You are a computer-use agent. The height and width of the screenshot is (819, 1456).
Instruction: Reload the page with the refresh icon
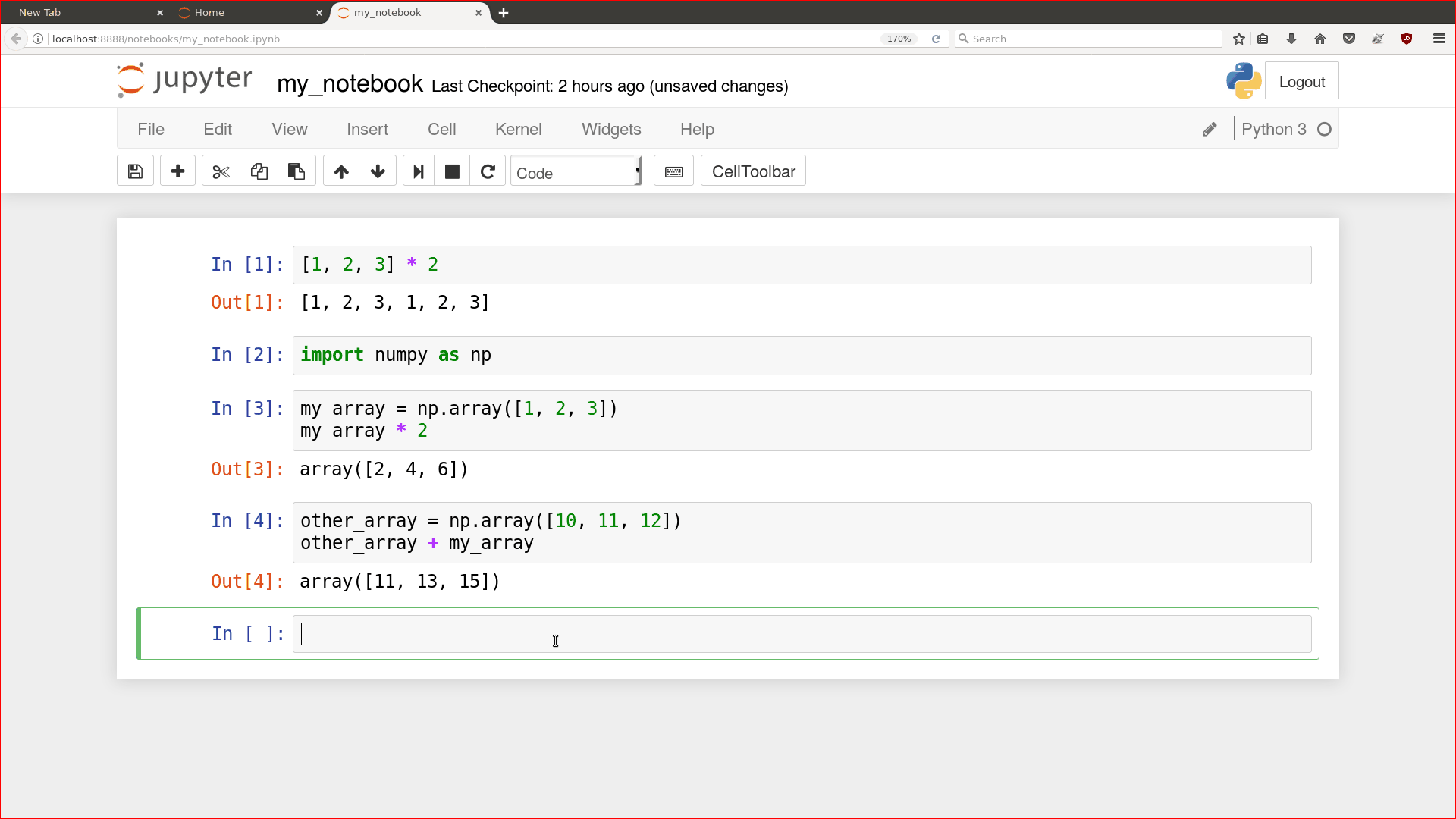[936, 39]
